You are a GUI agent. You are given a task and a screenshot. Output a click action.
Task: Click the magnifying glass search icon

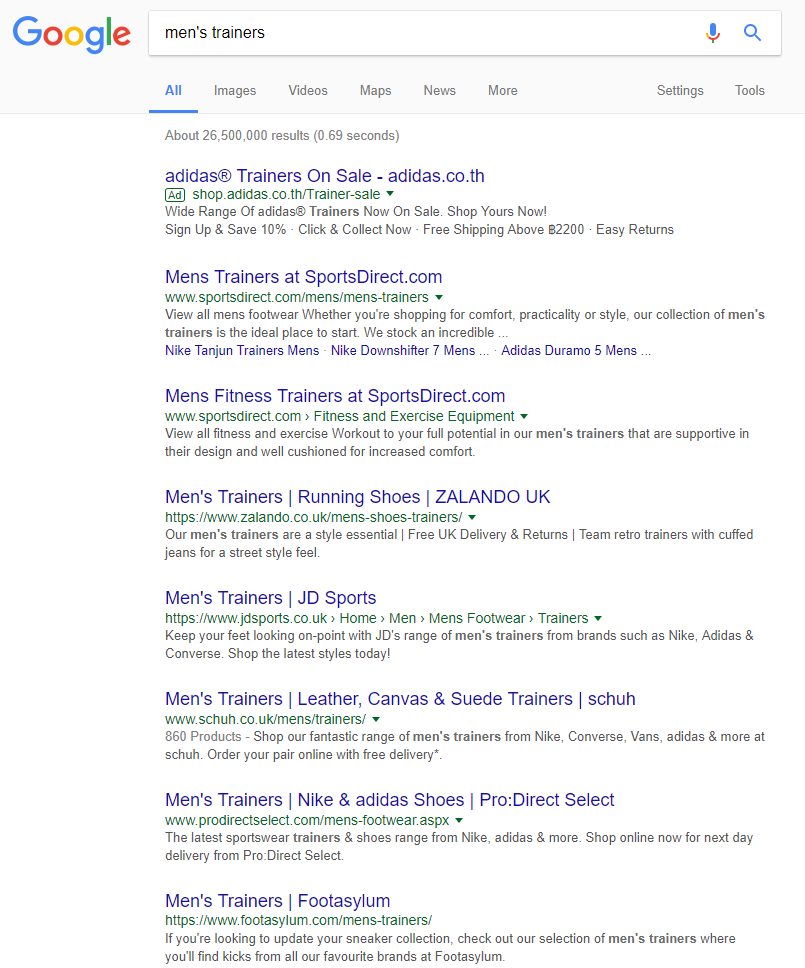(753, 33)
